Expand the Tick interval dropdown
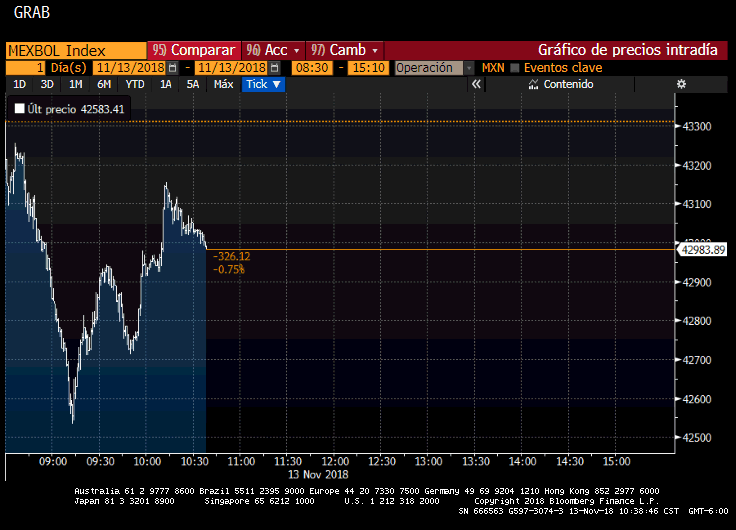 pyautogui.click(x=264, y=84)
